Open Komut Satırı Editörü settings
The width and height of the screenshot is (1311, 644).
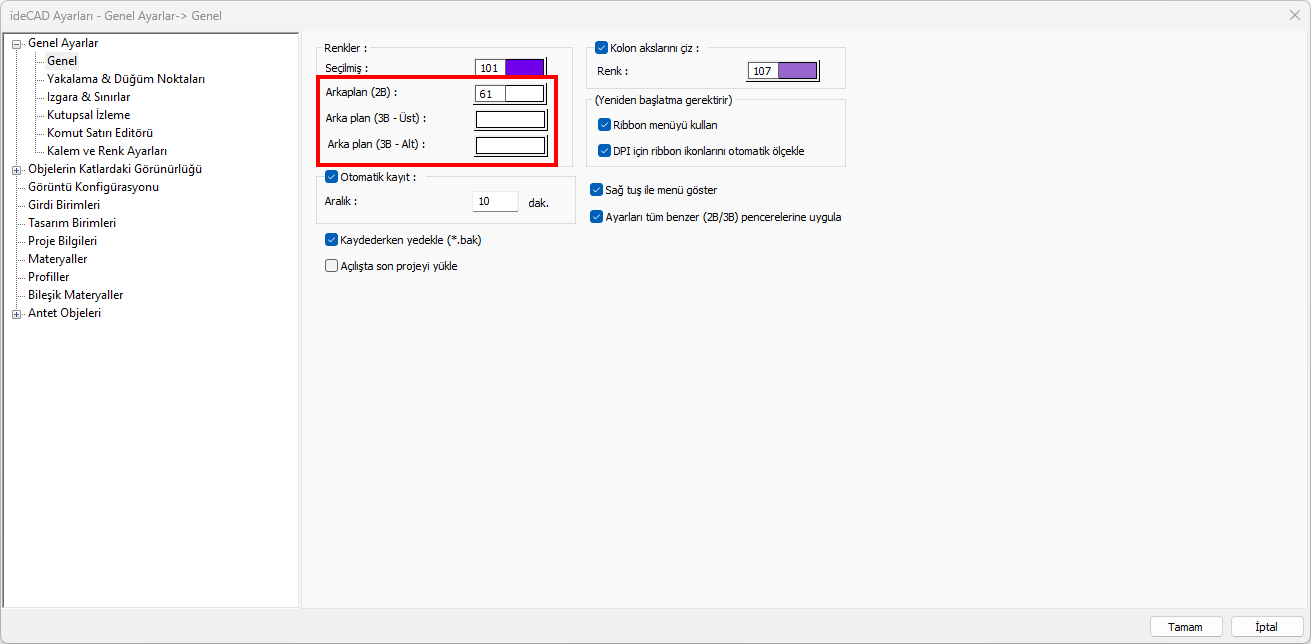click(100, 133)
